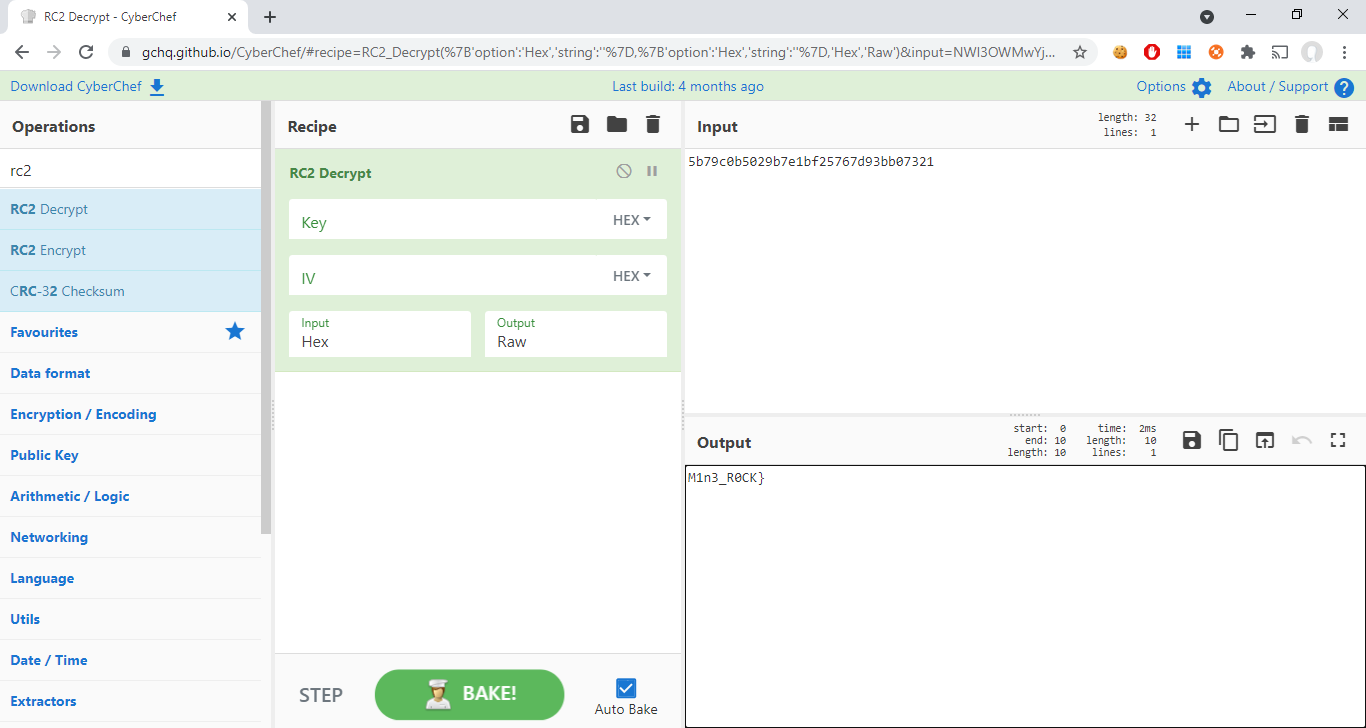The height and width of the screenshot is (728, 1366).
Task: Open the Key format HEX dropdown
Action: 632,220
